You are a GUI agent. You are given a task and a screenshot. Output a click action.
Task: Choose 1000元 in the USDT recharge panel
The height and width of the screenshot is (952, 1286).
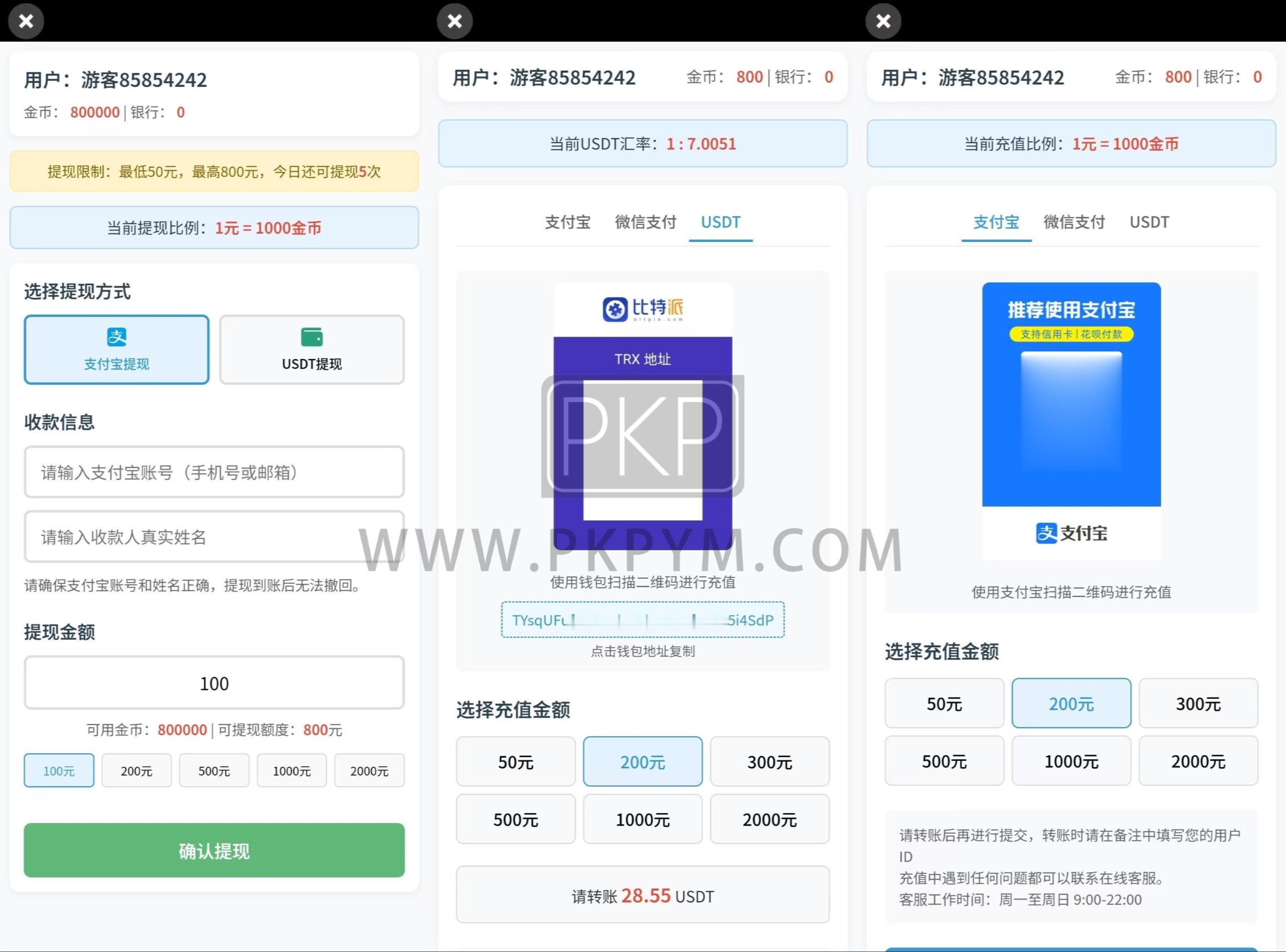click(642, 819)
